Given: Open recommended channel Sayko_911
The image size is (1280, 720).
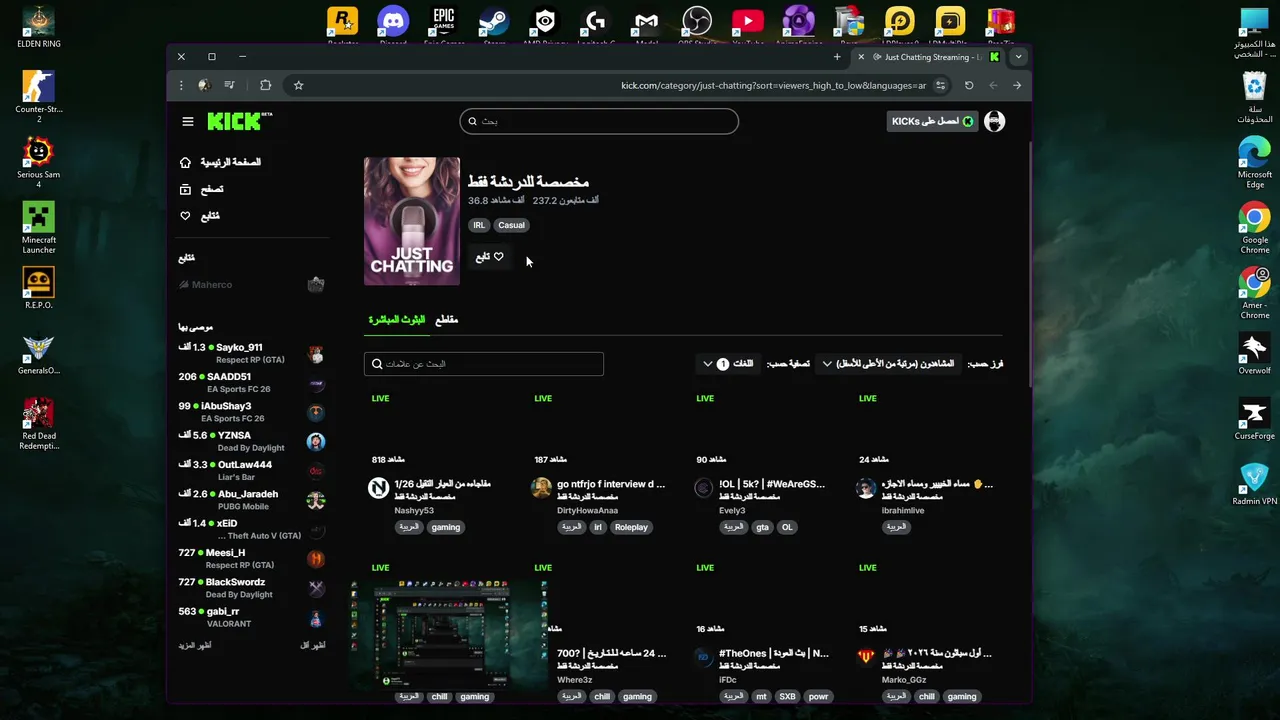Looking at the screenshot, I should coord(252,353).
